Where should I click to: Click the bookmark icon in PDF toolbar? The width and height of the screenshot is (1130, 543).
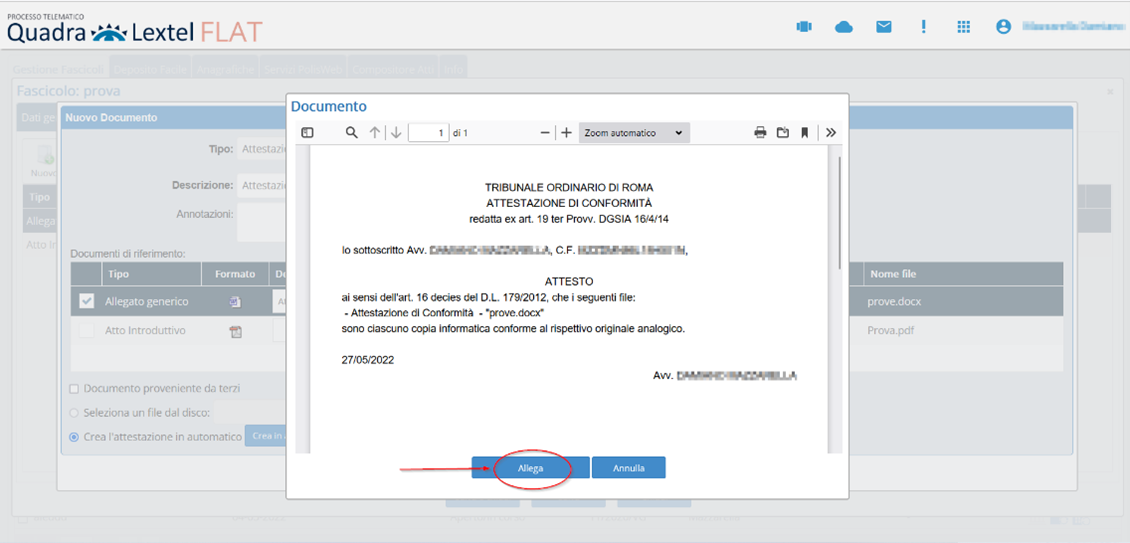click(x=804, y=132)
